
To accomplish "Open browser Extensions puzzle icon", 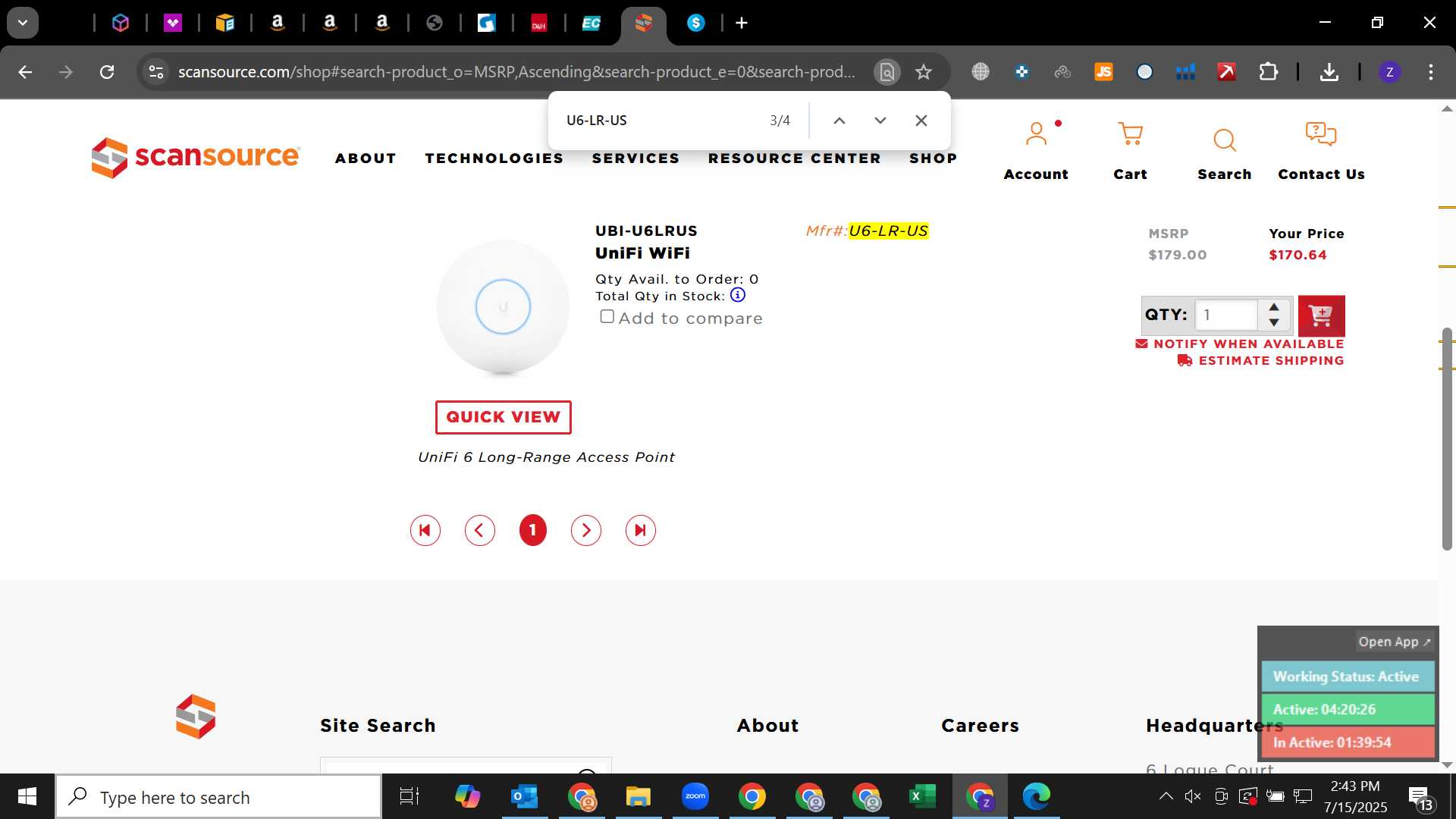I will pyautogui.click(x=1269, y=72).
